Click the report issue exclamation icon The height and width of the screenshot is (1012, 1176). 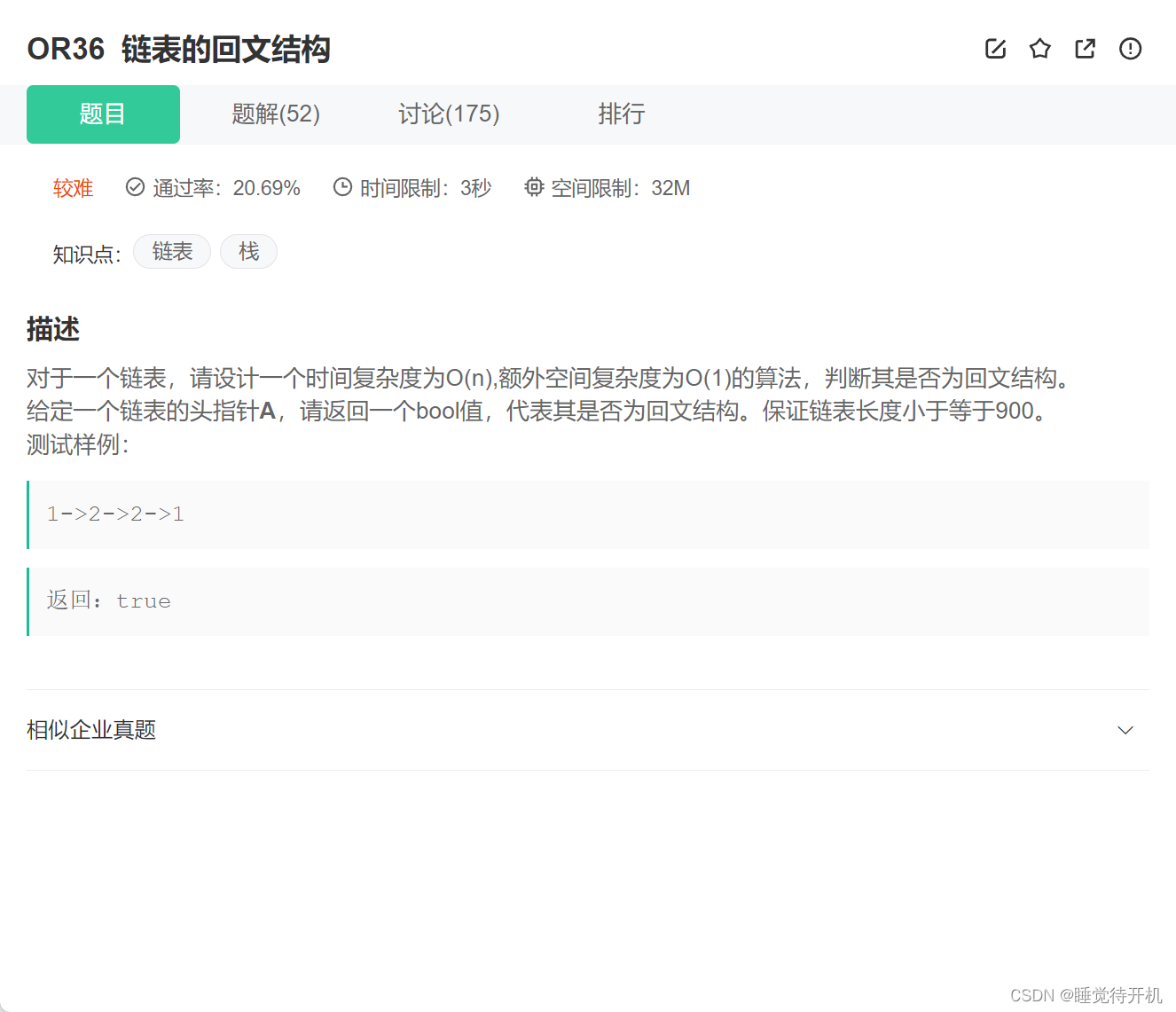(1130, 49)
